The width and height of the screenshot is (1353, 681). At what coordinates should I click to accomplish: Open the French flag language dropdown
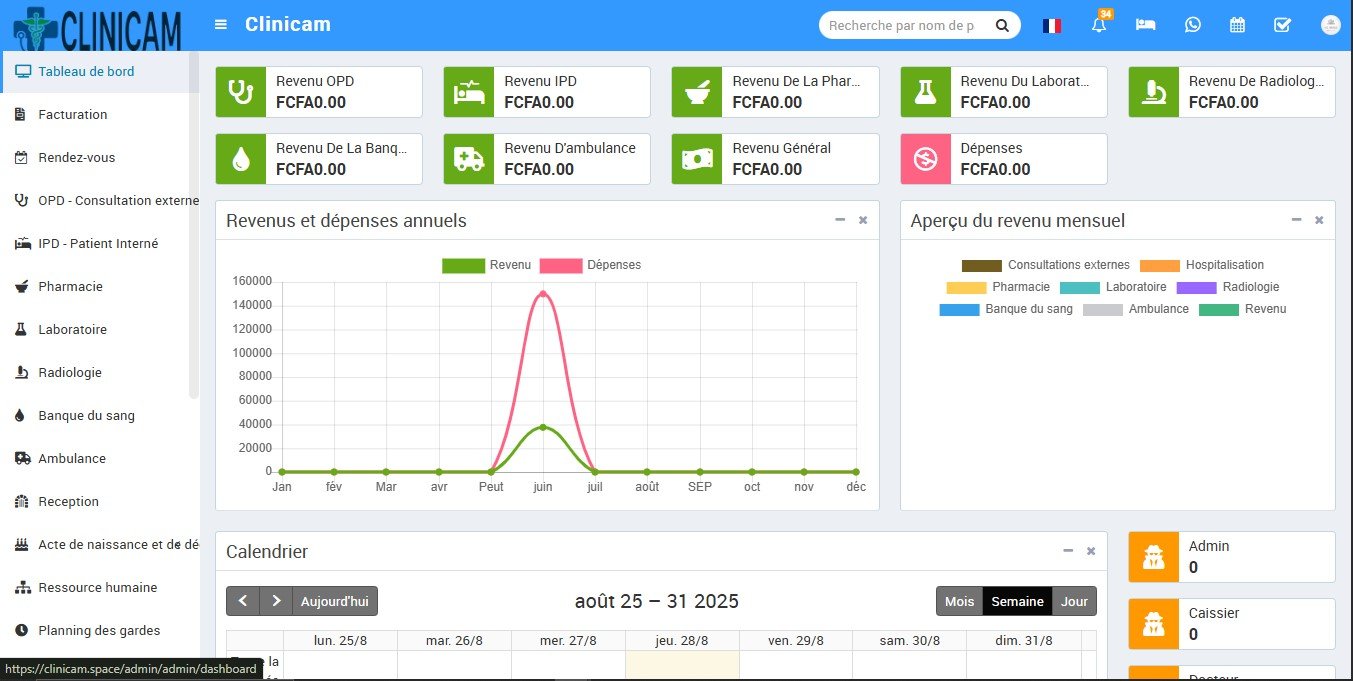coord(1051,26)
